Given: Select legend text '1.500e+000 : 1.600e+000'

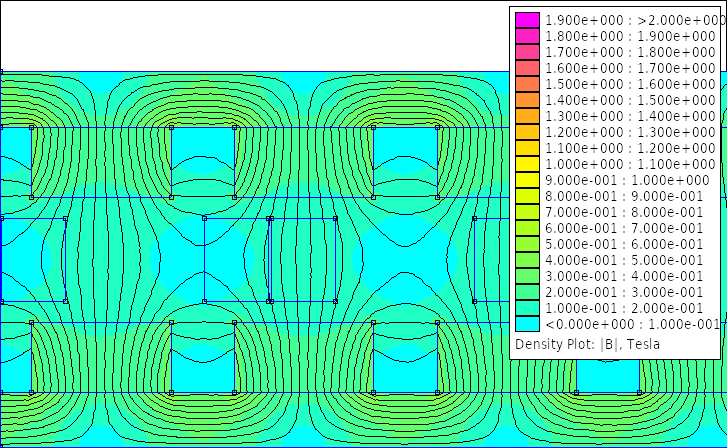Looking at the screenshot, I should pyautogui.click(x=631, y=84).
